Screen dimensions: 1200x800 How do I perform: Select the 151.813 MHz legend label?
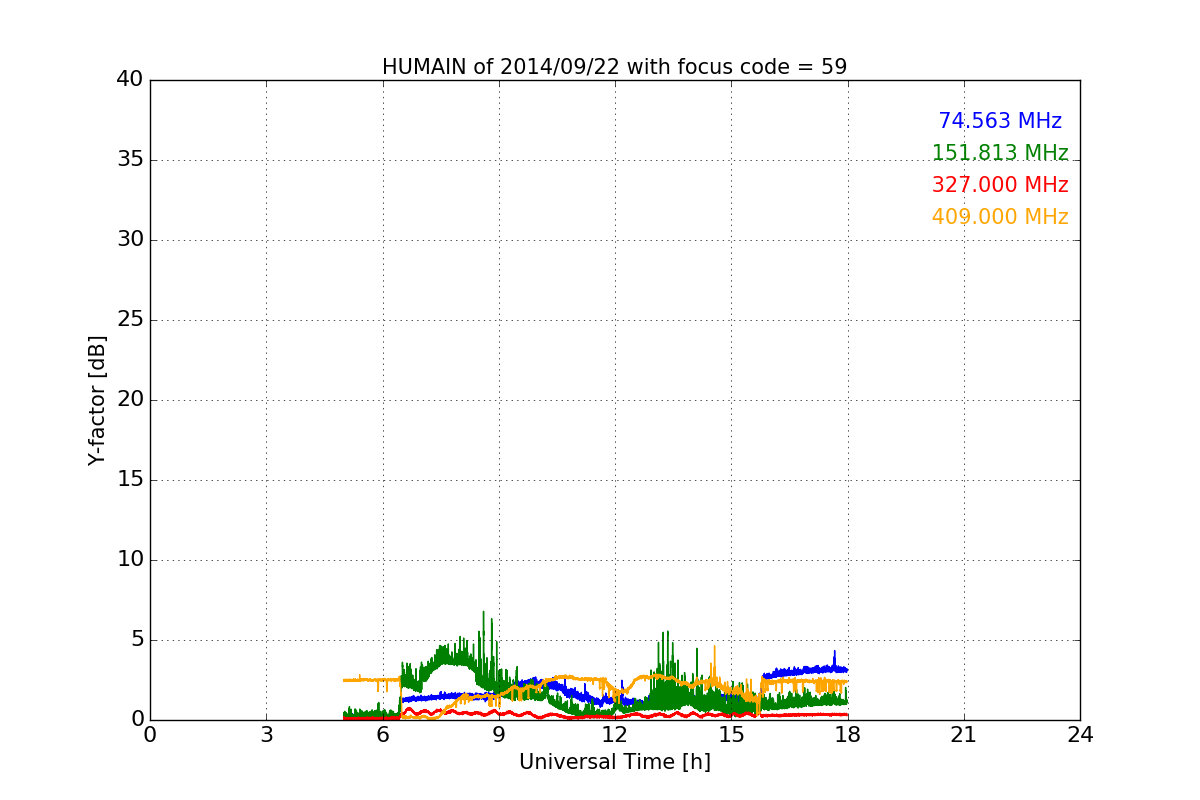(1000, 153)
